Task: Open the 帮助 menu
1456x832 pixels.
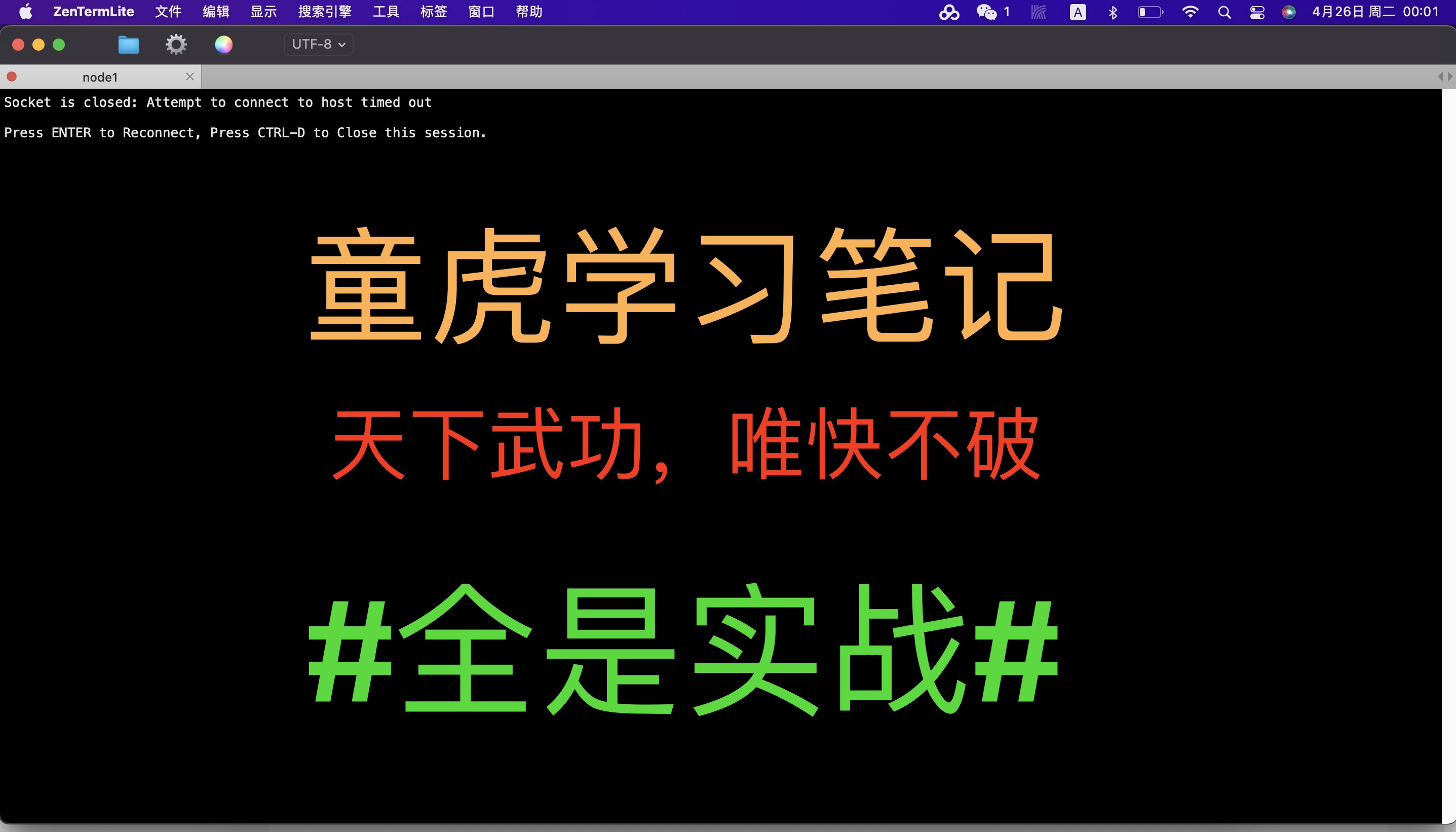Action: coord(528,12)
